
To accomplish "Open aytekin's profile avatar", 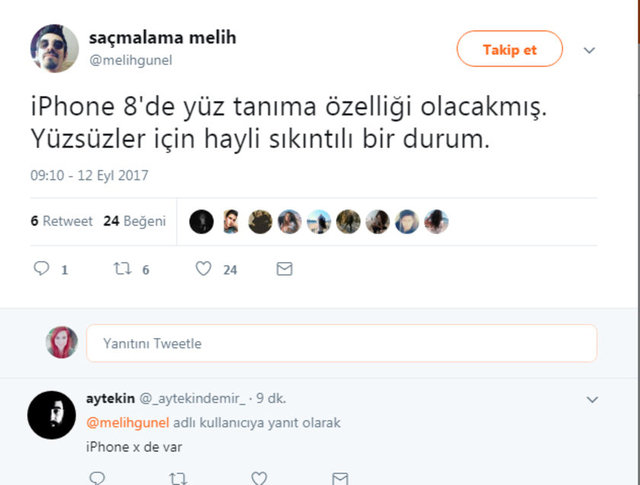I will click(x=52, y=414).
